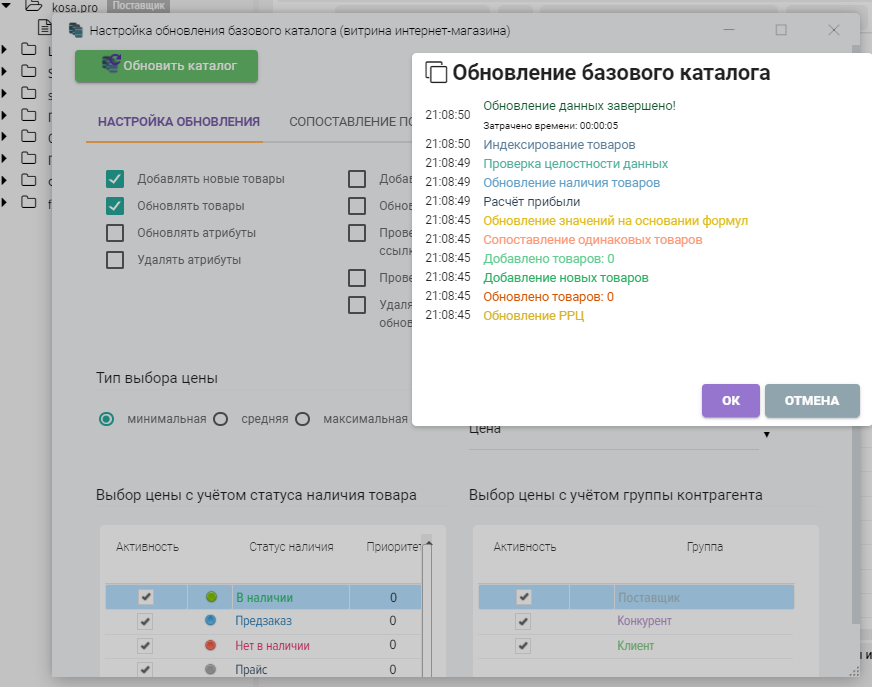Click the Поставщик tag next to kosa.pro
This screenshot has width=872, height=687.
pos(138,6)
